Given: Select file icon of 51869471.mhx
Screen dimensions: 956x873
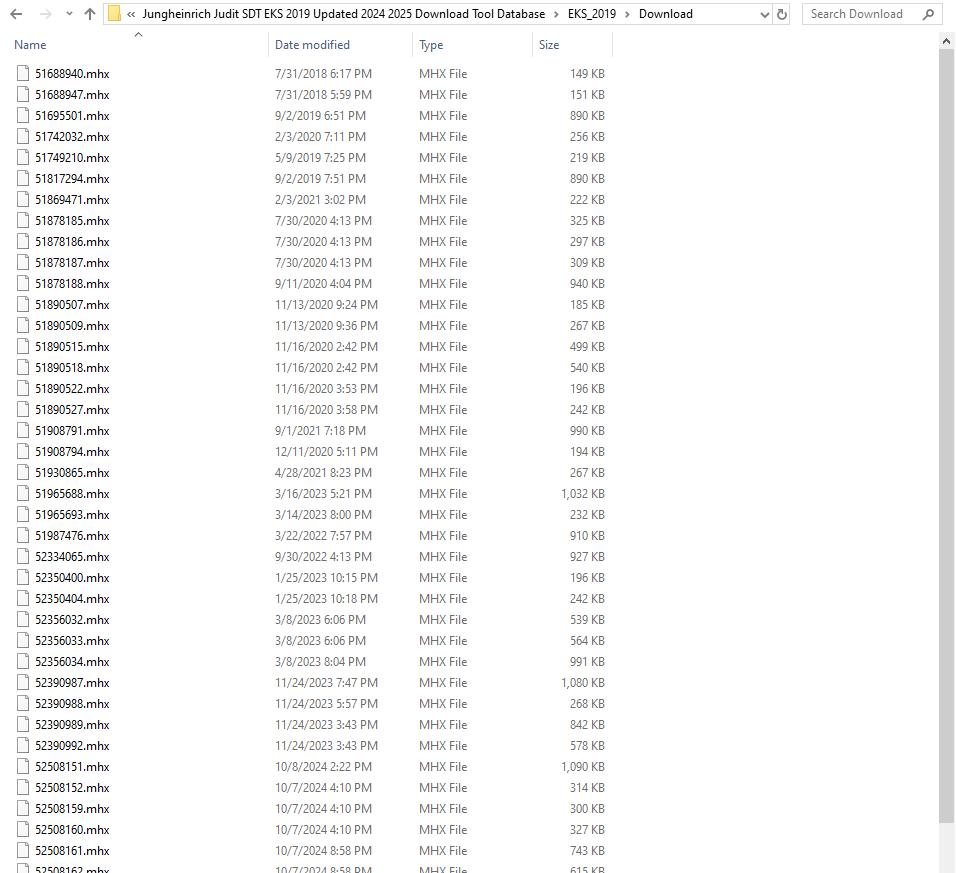Looking at the screenshot, I should point(23,199).
